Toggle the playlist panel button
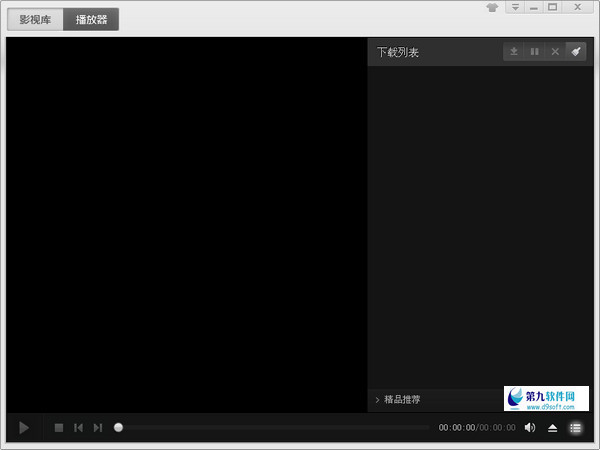 (576, 428)
